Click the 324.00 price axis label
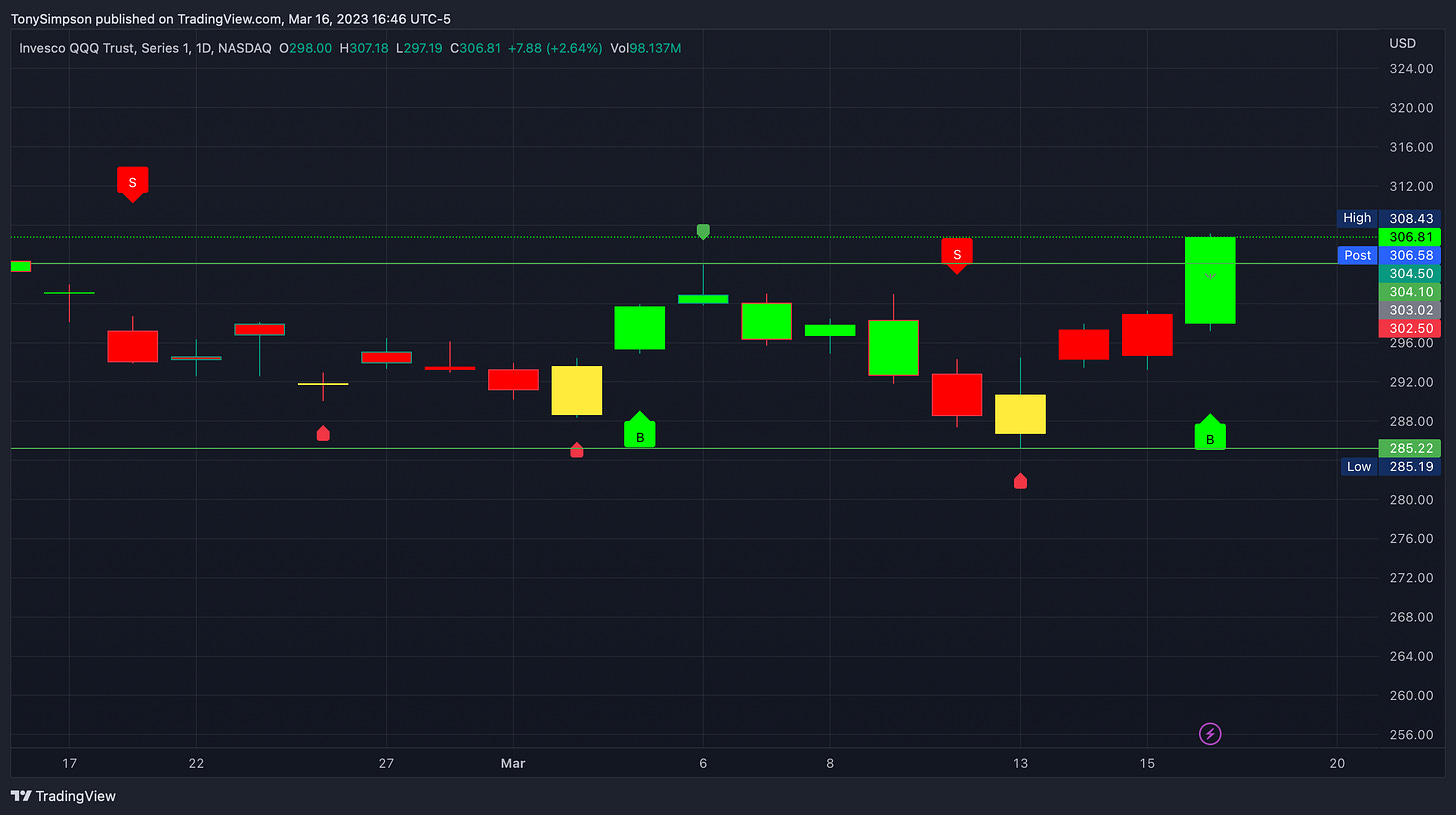The width and height of the screenshot is (1456, 815). pos(1410,69)
